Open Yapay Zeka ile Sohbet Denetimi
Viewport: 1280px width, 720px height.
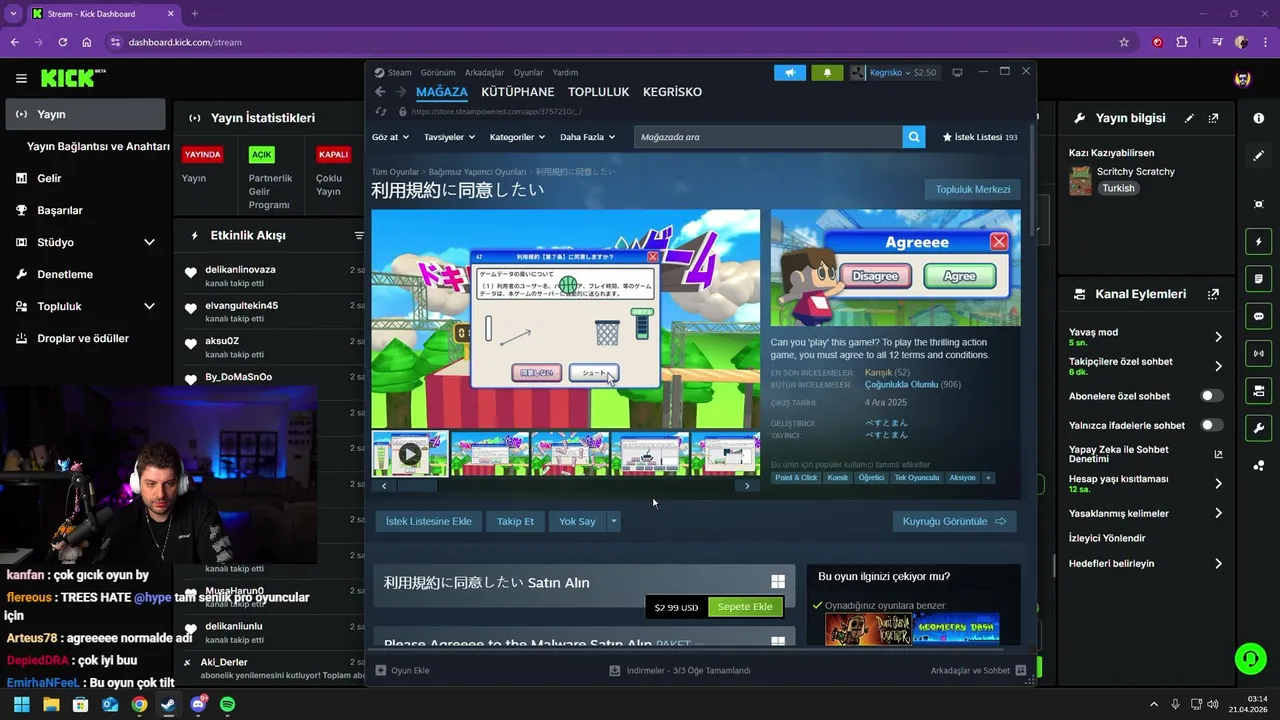1146,454
